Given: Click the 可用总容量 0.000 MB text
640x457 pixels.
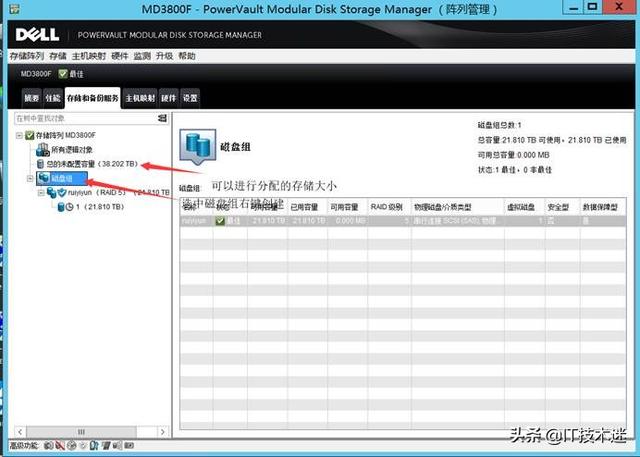Looking at the screenshot, I should point(514,155).
